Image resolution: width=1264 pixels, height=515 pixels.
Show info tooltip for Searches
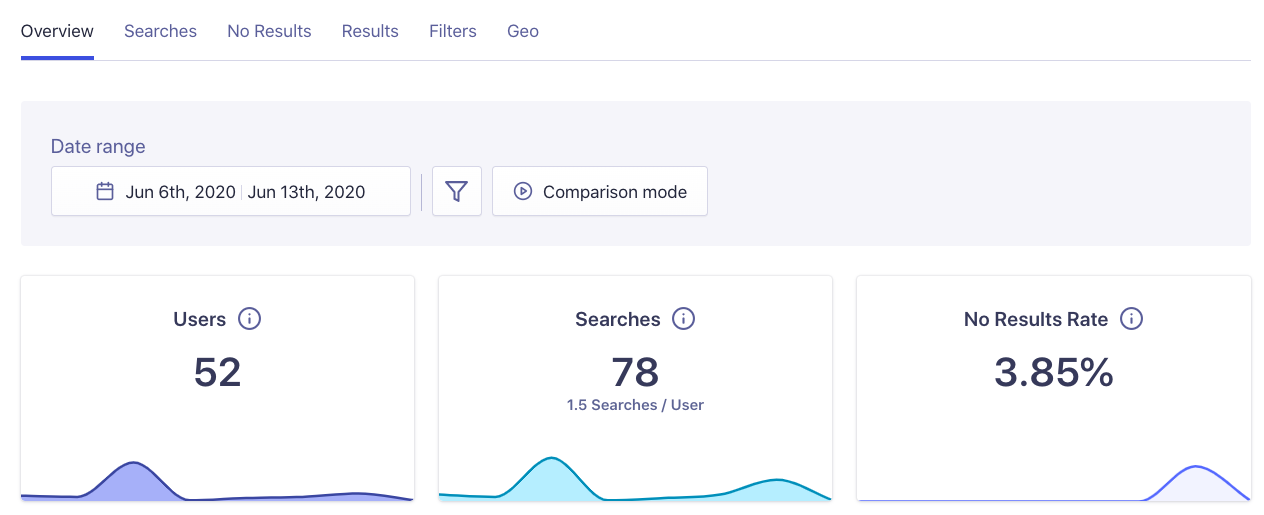click(x=683, y=319)
